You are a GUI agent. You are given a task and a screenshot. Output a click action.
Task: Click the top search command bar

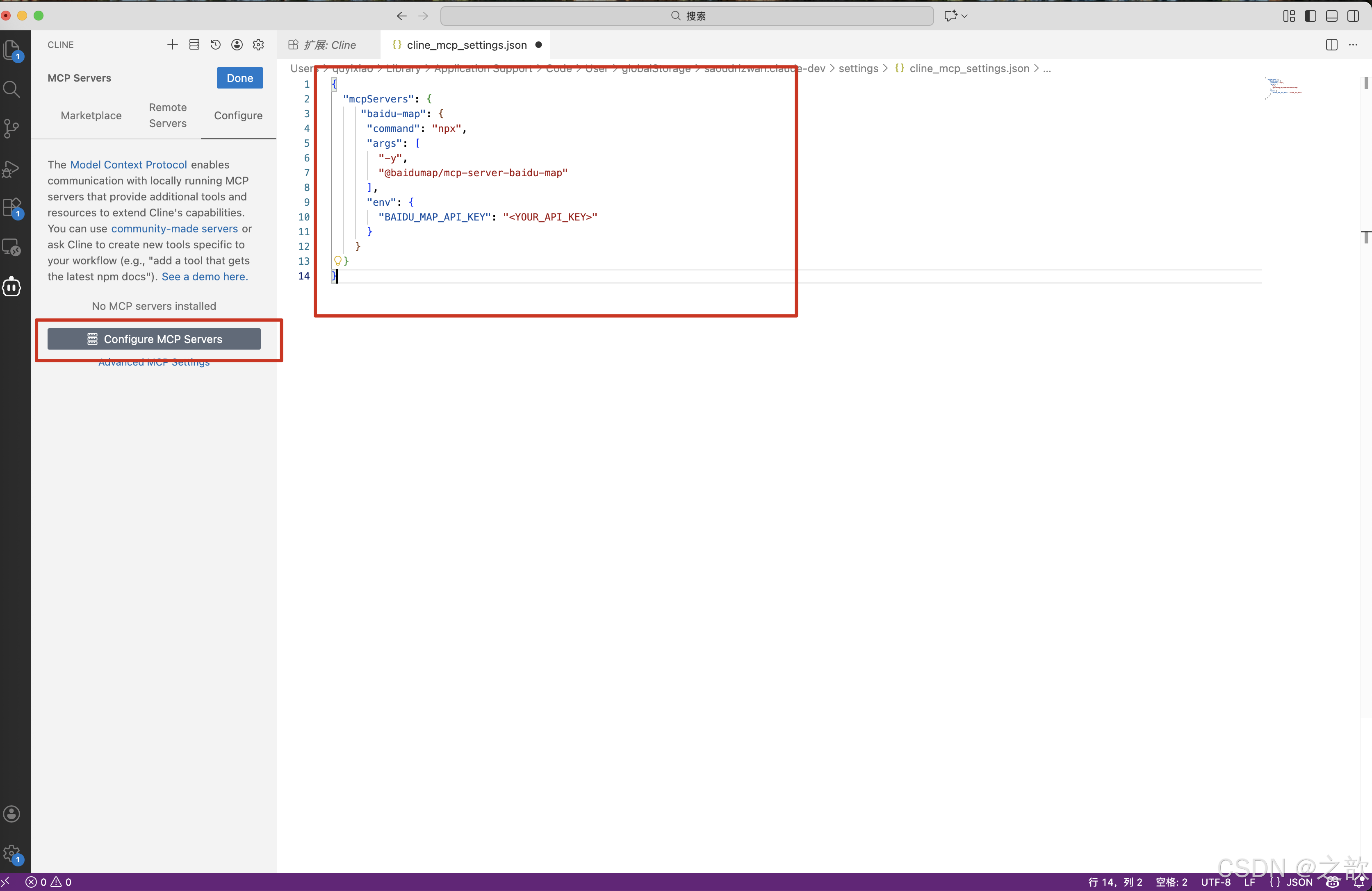(686, 16)
